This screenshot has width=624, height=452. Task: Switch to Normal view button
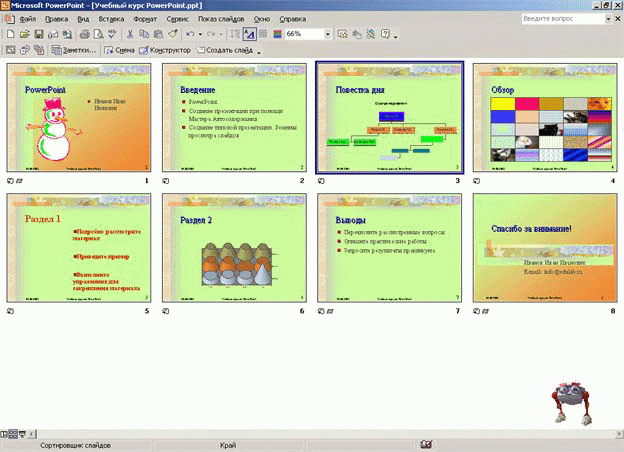coord(4,434)
